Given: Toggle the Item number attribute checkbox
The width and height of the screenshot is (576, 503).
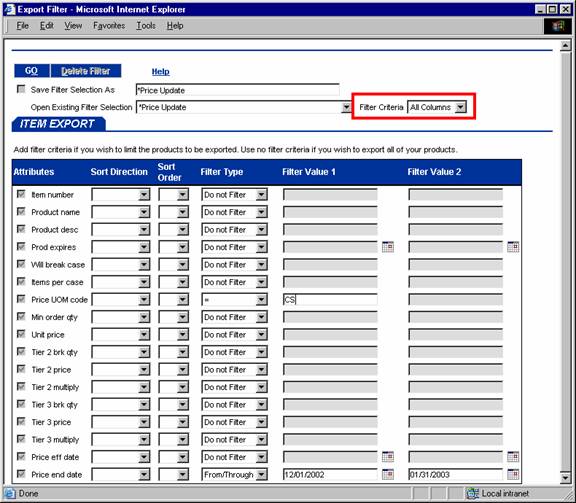Looking at the screenshot, I should click(x=21, y=194).
